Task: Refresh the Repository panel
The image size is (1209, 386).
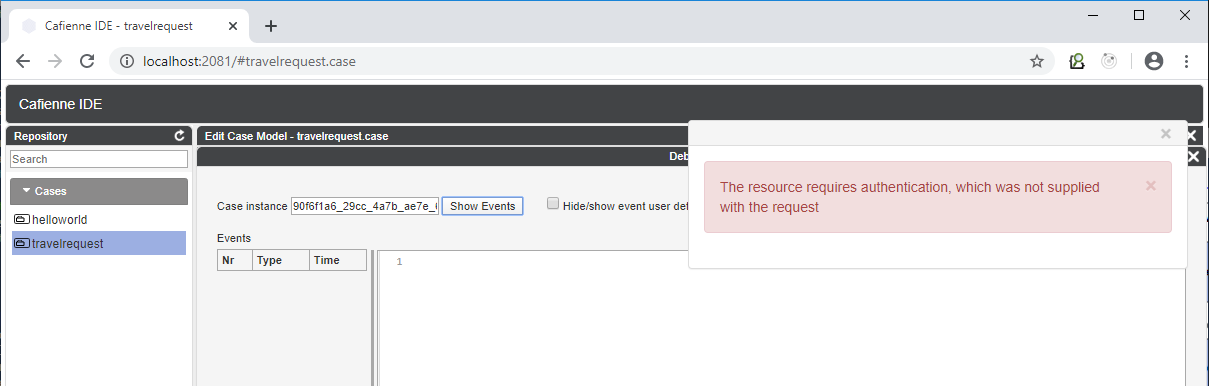Action: click(180, 136)
